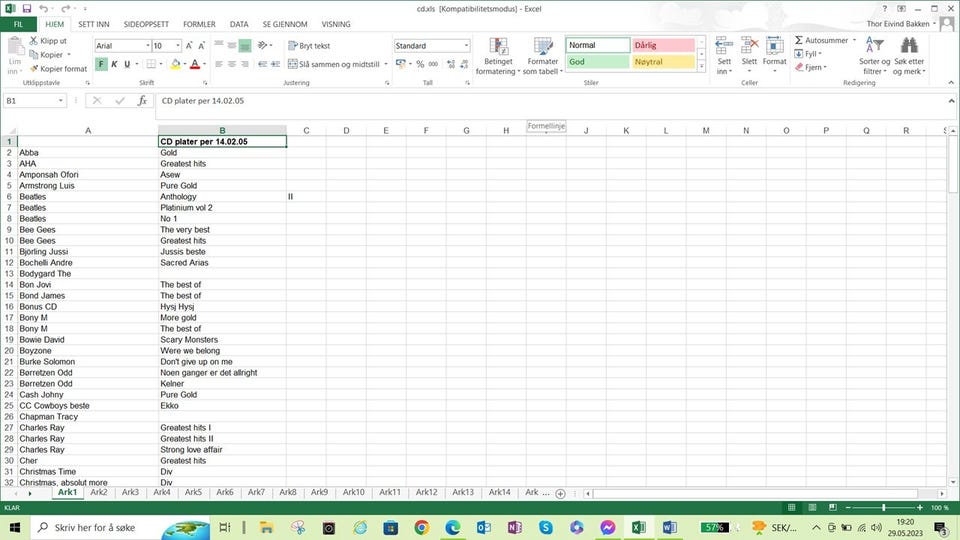Click the Sett inn cells icon
This screenshot has width=960, height=540.
(x=724, y=46)
